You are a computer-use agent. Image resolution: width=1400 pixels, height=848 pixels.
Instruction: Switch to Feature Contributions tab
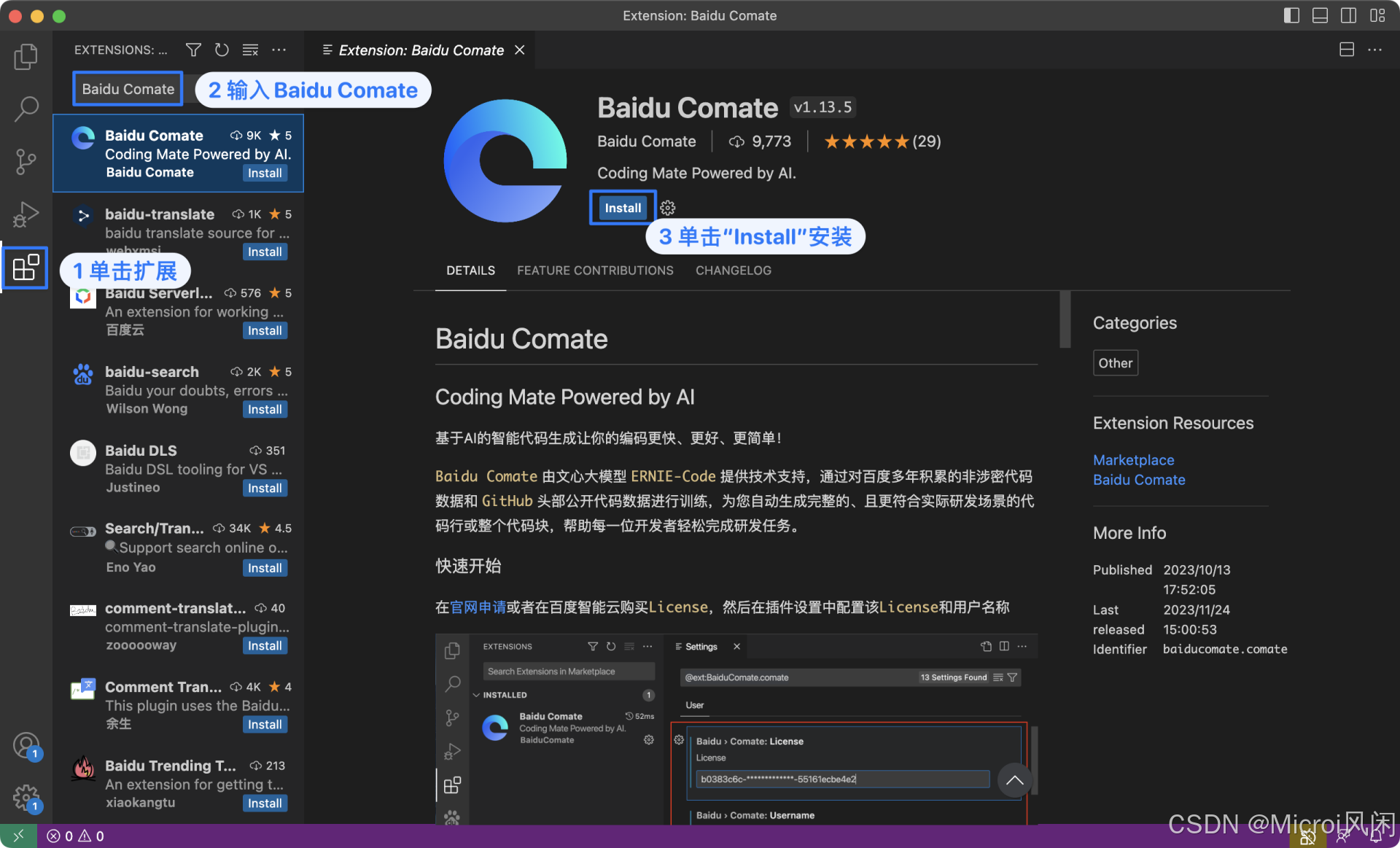595,271
